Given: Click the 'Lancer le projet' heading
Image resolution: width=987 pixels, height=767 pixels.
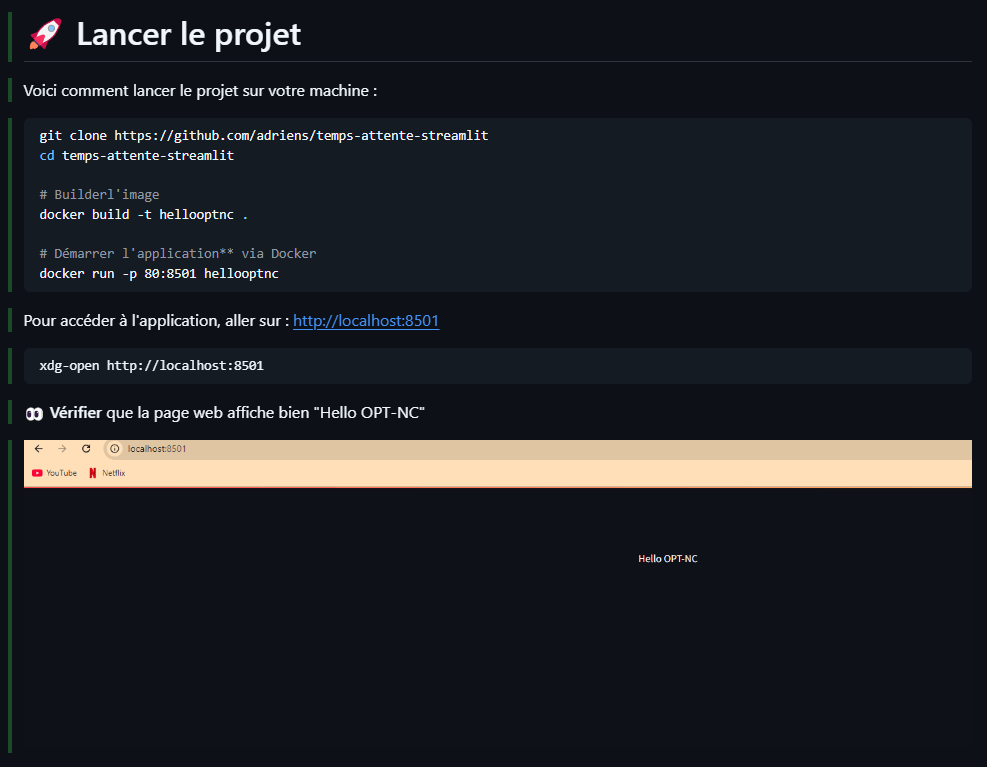Looking at the screenshot, I should (x=188, y=34).
